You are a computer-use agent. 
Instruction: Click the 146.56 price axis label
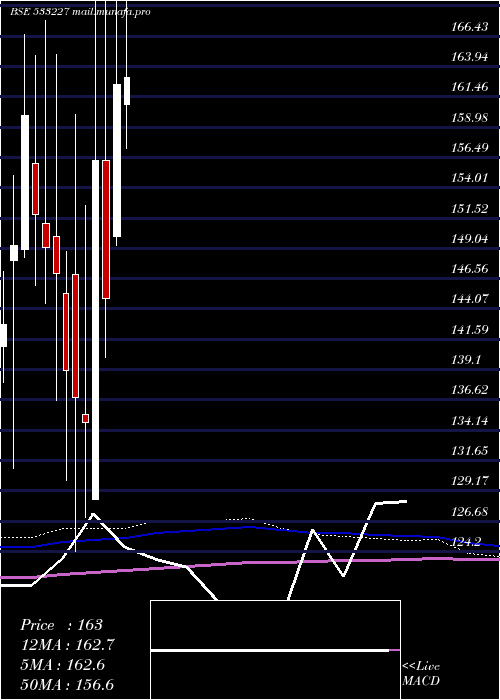point(470,269)
